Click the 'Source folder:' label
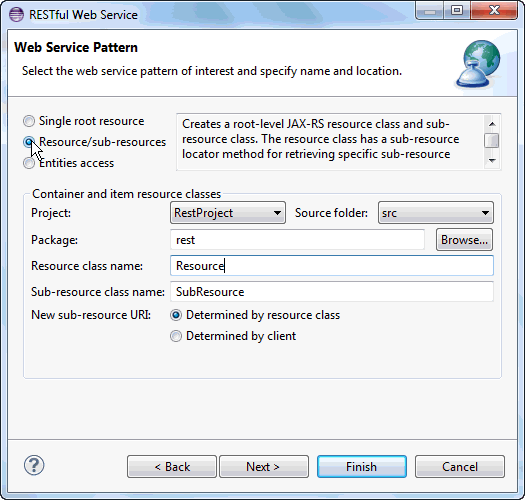 pyautogui.click(x=331, y=213)
